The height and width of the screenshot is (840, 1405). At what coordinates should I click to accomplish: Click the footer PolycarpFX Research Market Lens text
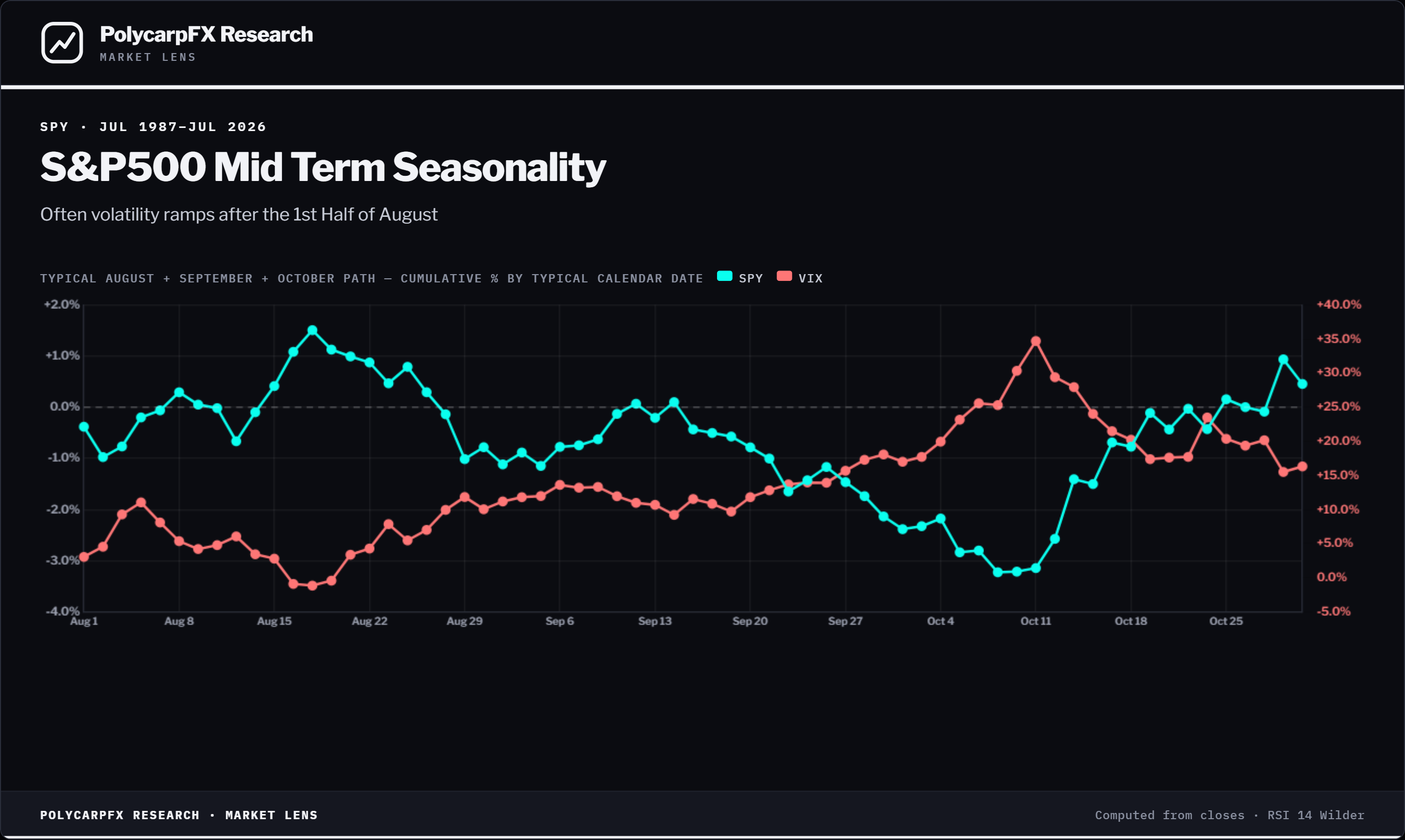click(x=179, y=815)
